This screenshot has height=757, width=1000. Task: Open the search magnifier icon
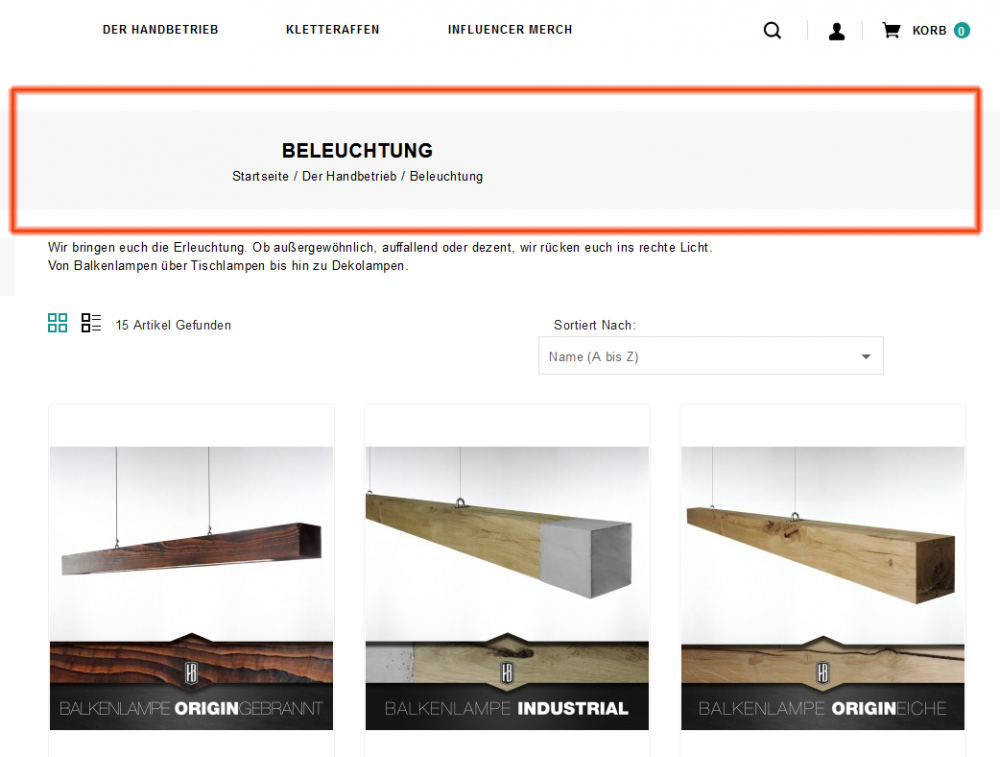772,30
